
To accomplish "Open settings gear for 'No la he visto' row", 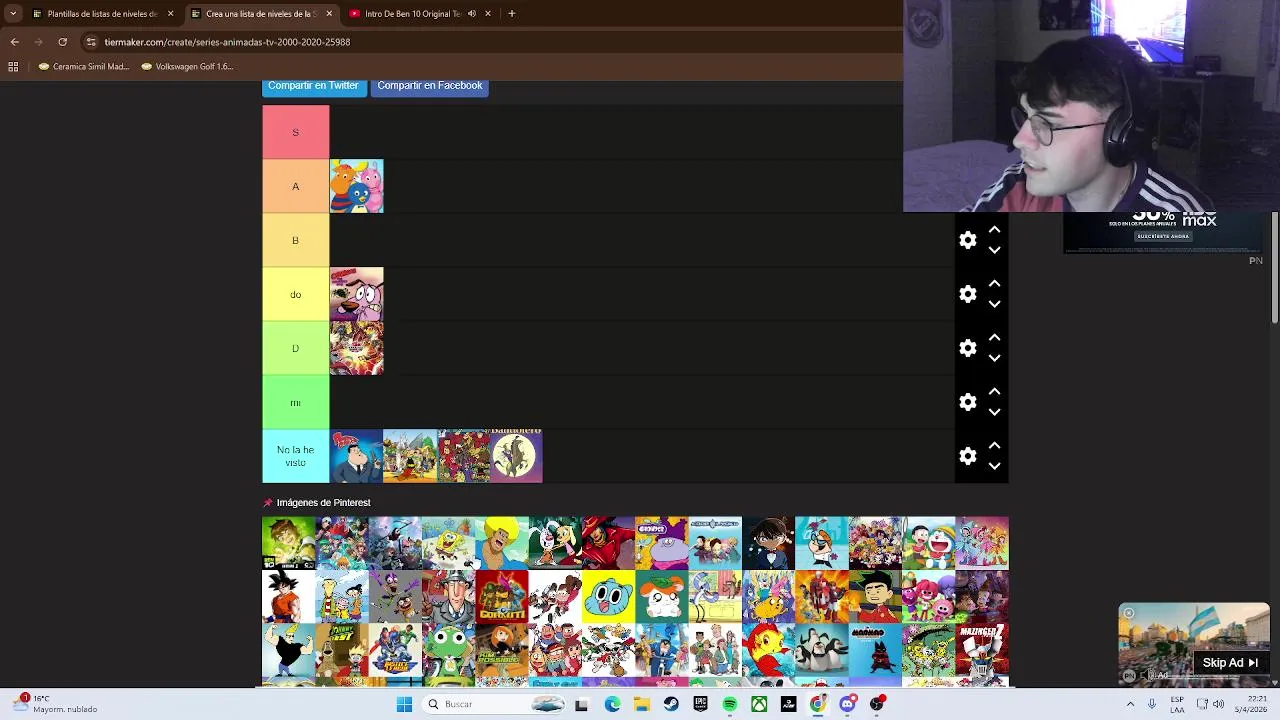I will point(967,456).
